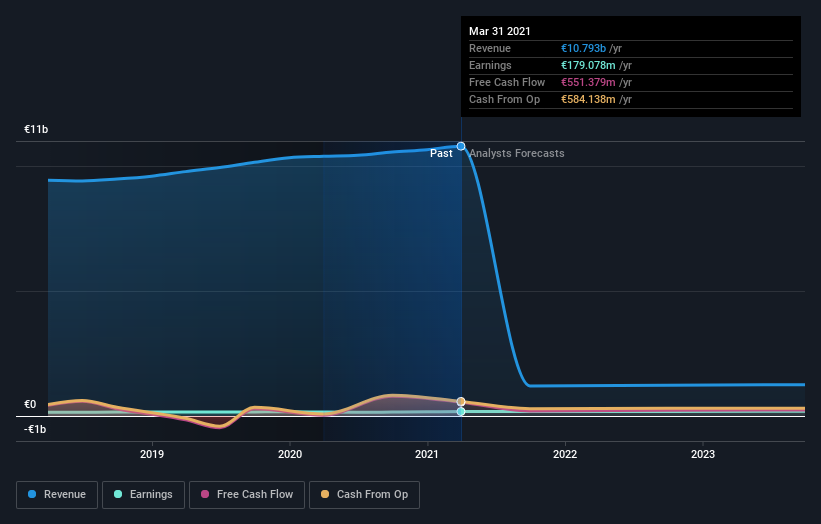Click the pink Free Cash Flow legend dot
This screenshot has height=524, width=821.
point(205,494)
